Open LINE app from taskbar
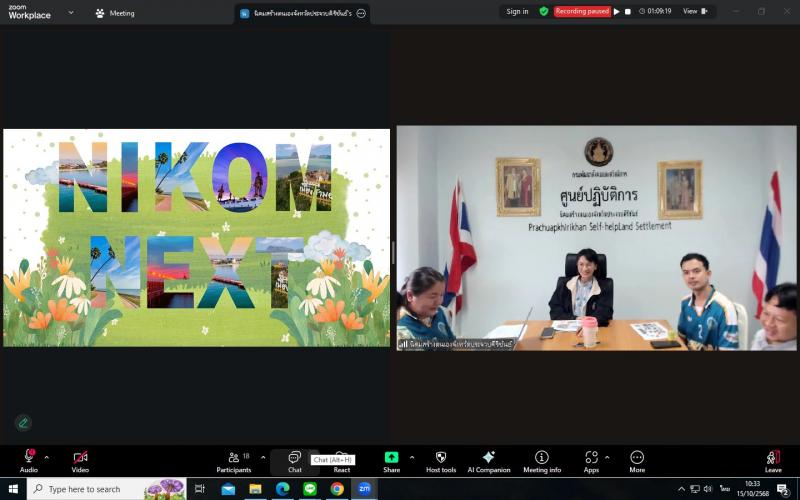This screenshot has width=800, height=500. tap(310, 489)
